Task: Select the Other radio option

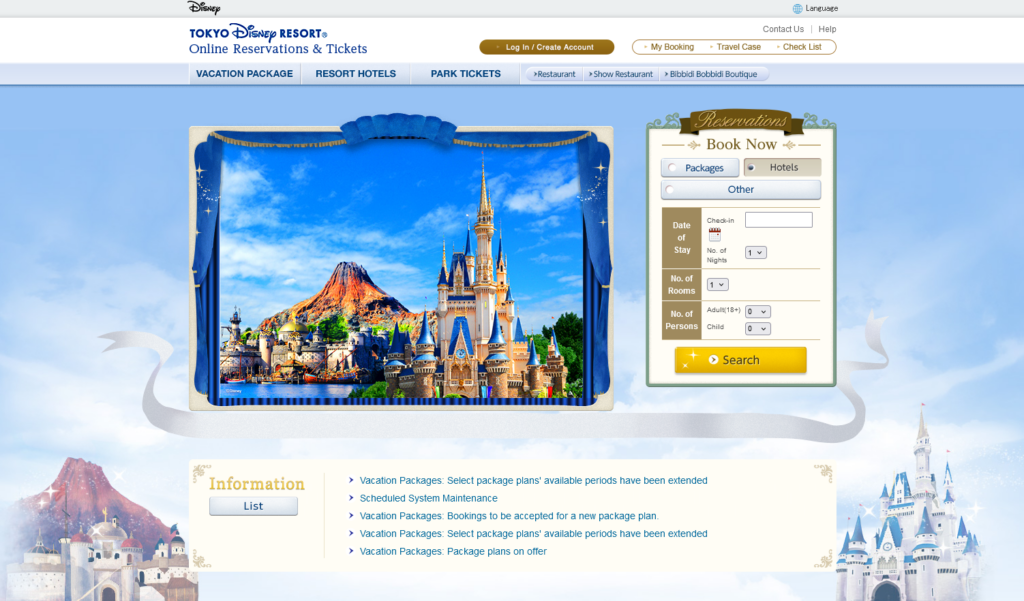Action: pos(670,190)
